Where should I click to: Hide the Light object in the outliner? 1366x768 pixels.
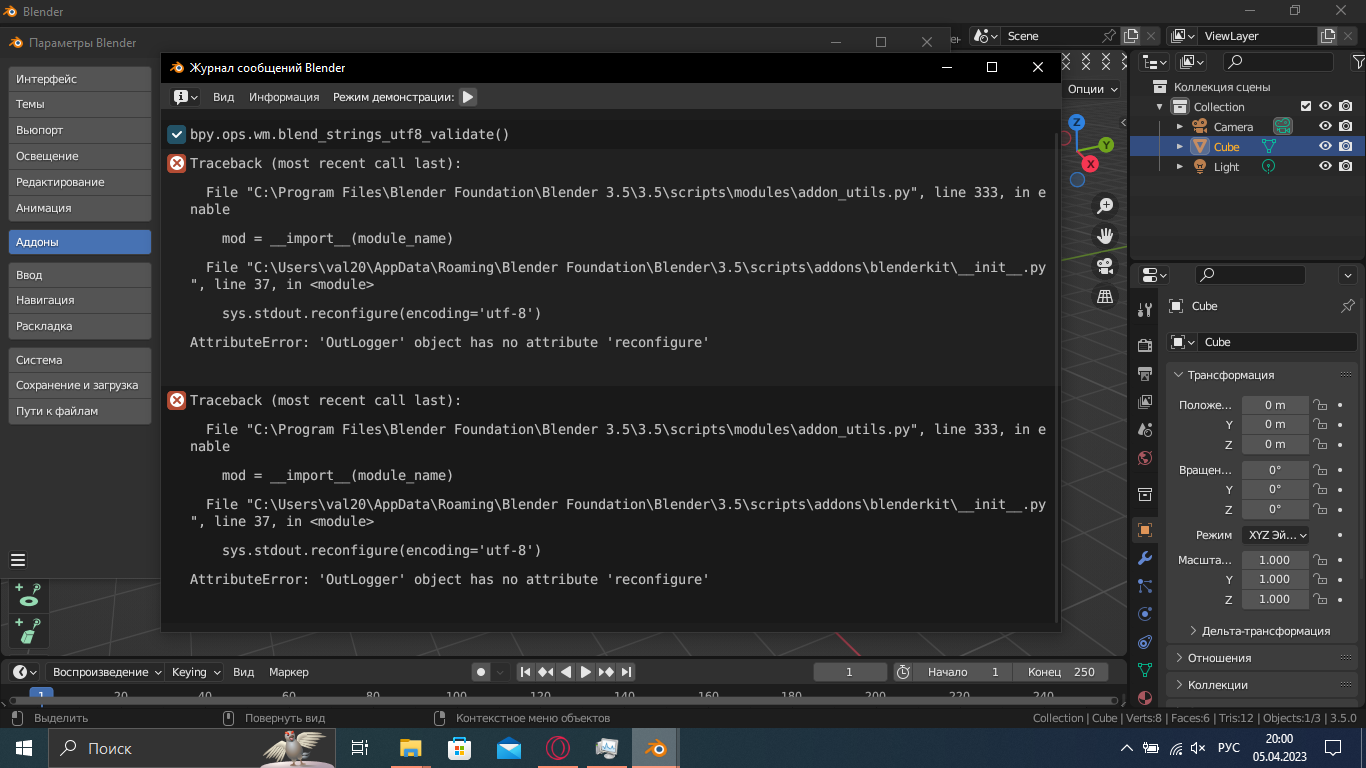point(1325,166)
